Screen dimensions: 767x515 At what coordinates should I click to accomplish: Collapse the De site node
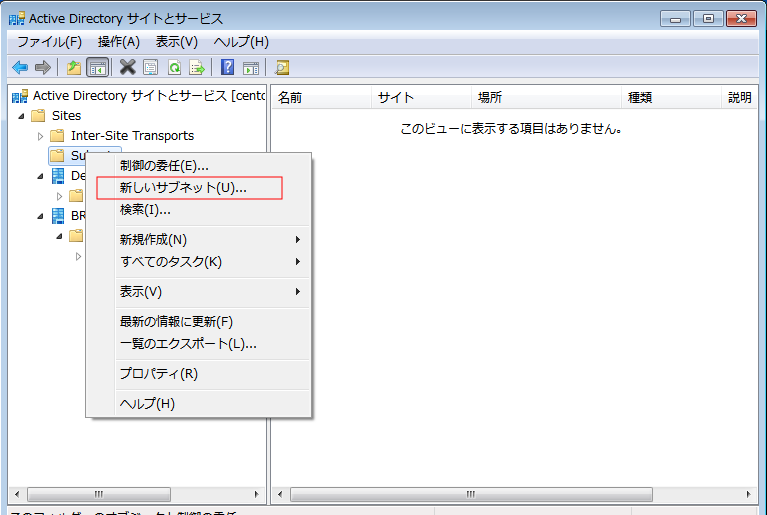pos(41,176)
